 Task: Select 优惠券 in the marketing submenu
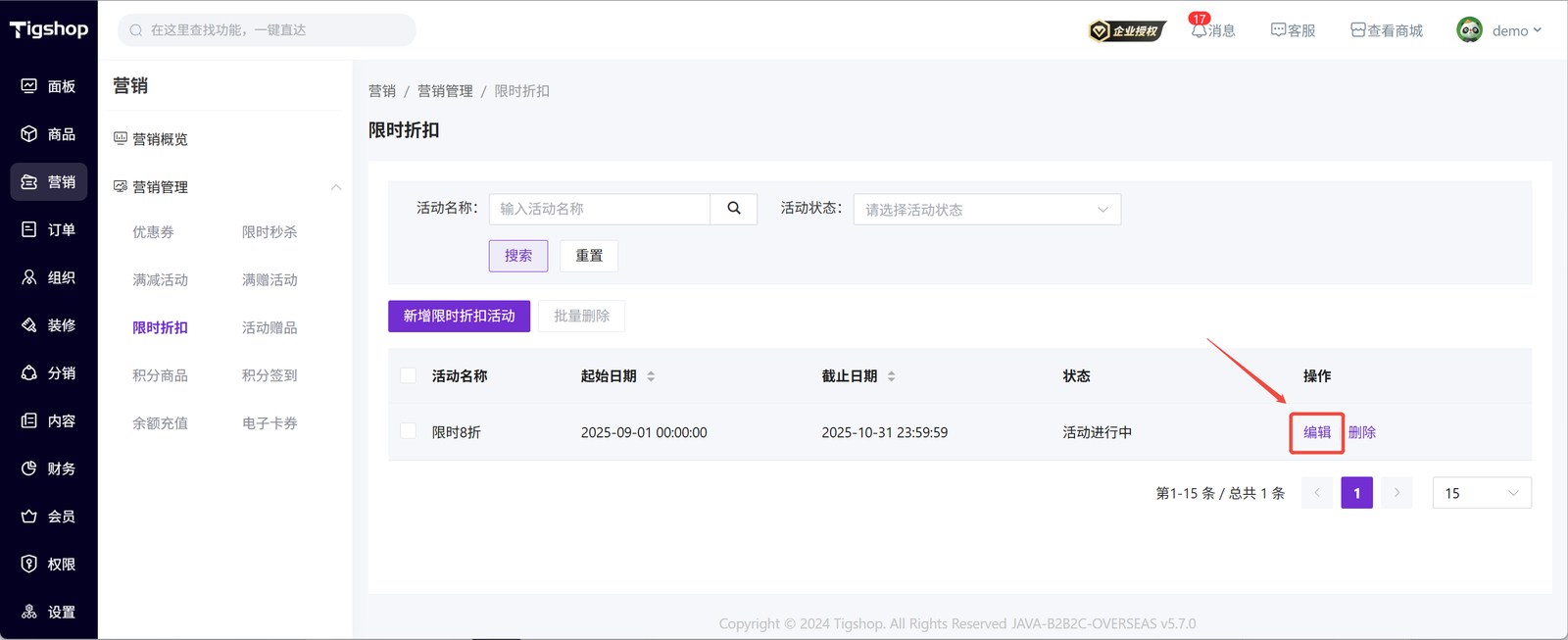(x=153, y=232)
